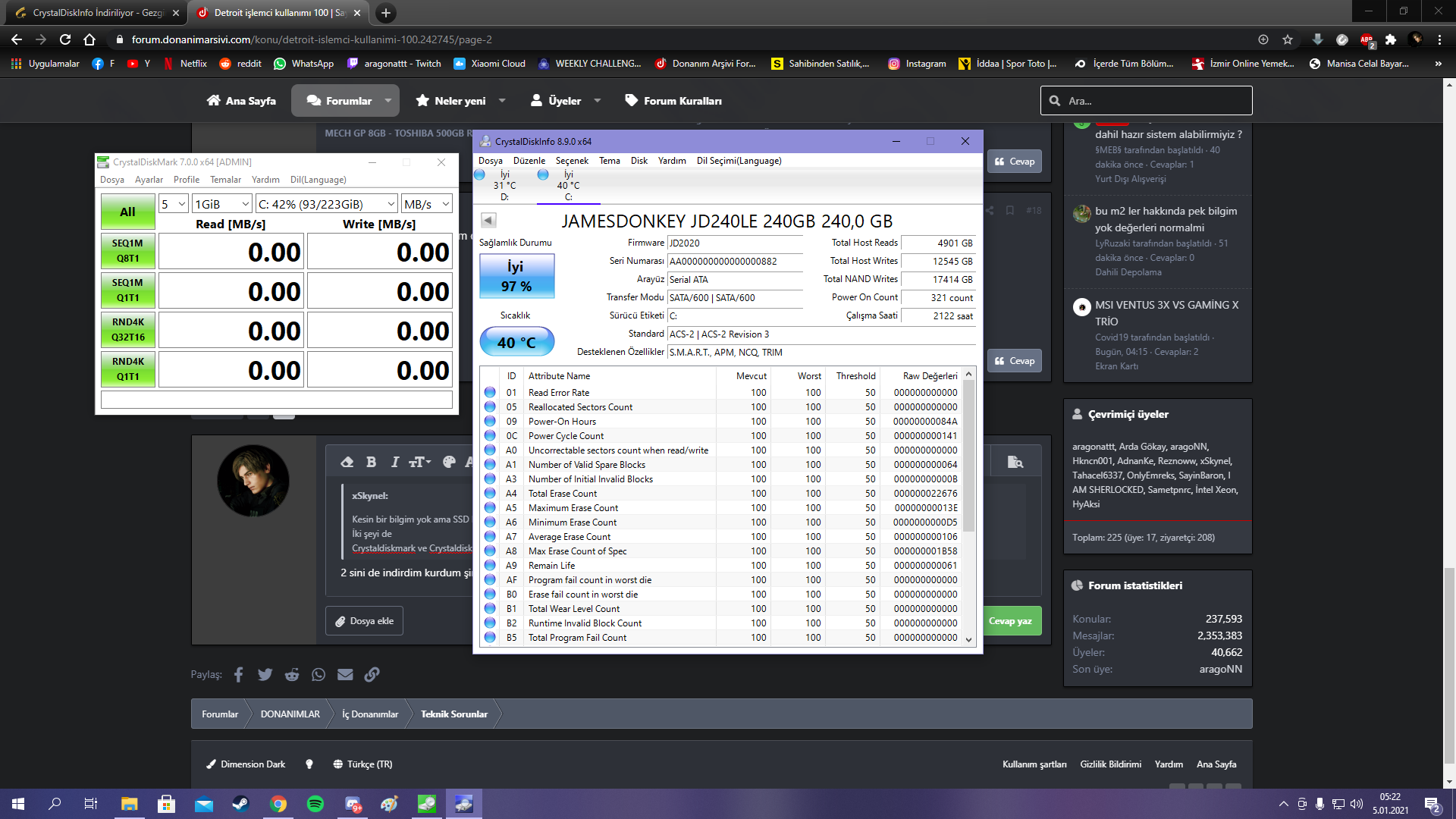Open Spotify from the taskbar
The image size is (1456, 819).
pyautogui.click(x=315, y=804)
